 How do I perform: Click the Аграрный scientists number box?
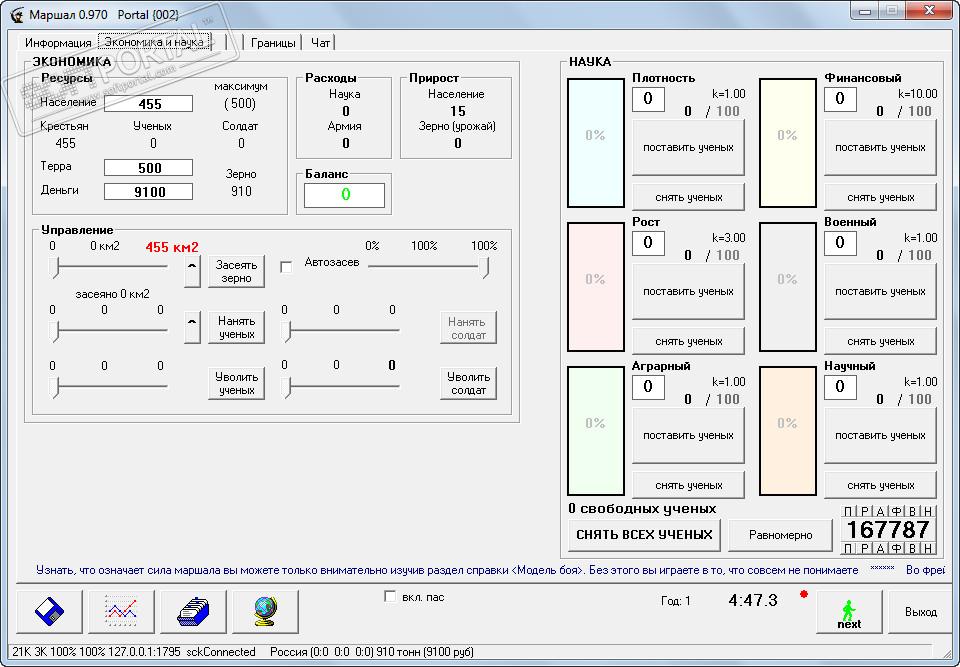648,387
